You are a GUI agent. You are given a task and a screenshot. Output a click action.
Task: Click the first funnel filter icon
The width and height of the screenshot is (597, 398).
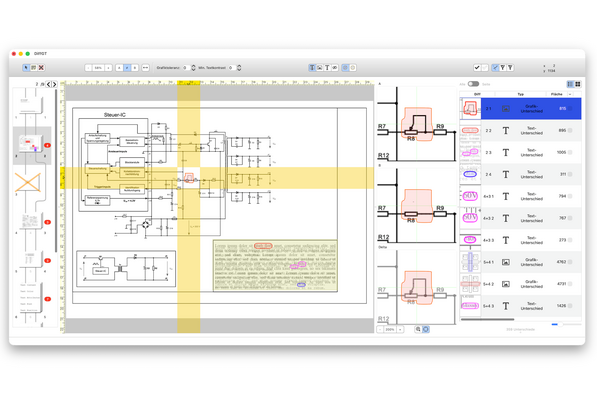503,67
